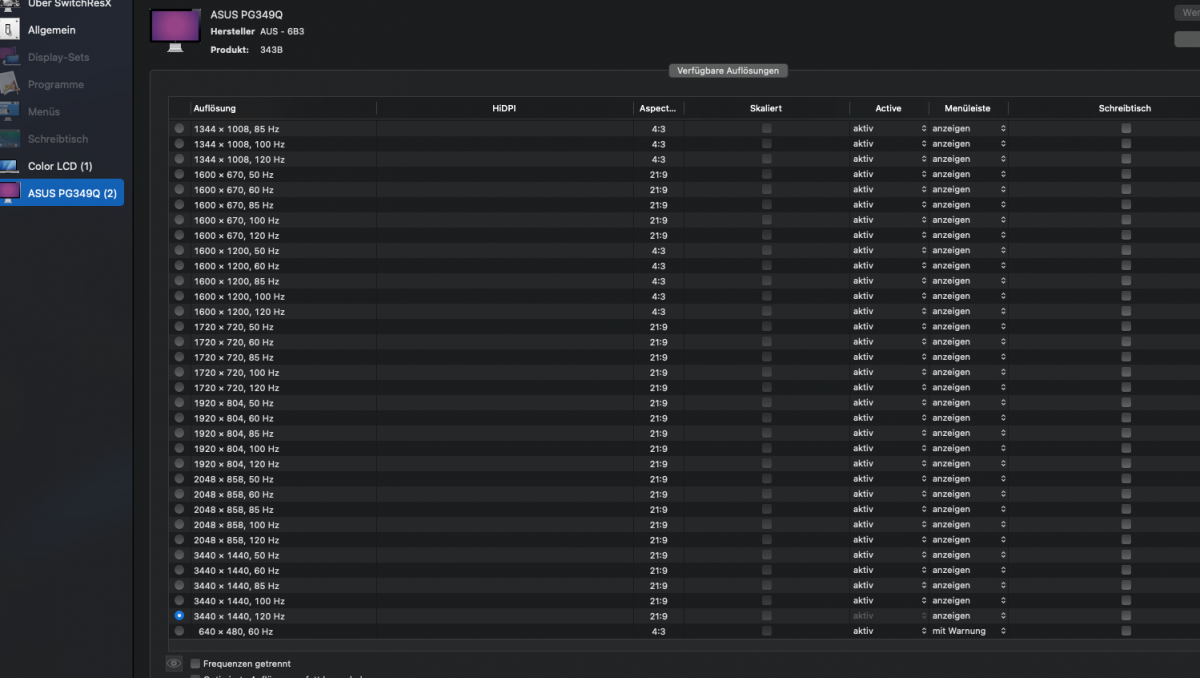1200x678 pixels.
Task: Open Active dropdown for 1344 × 1008, 120 Hz
Action: tap(889, 159)
